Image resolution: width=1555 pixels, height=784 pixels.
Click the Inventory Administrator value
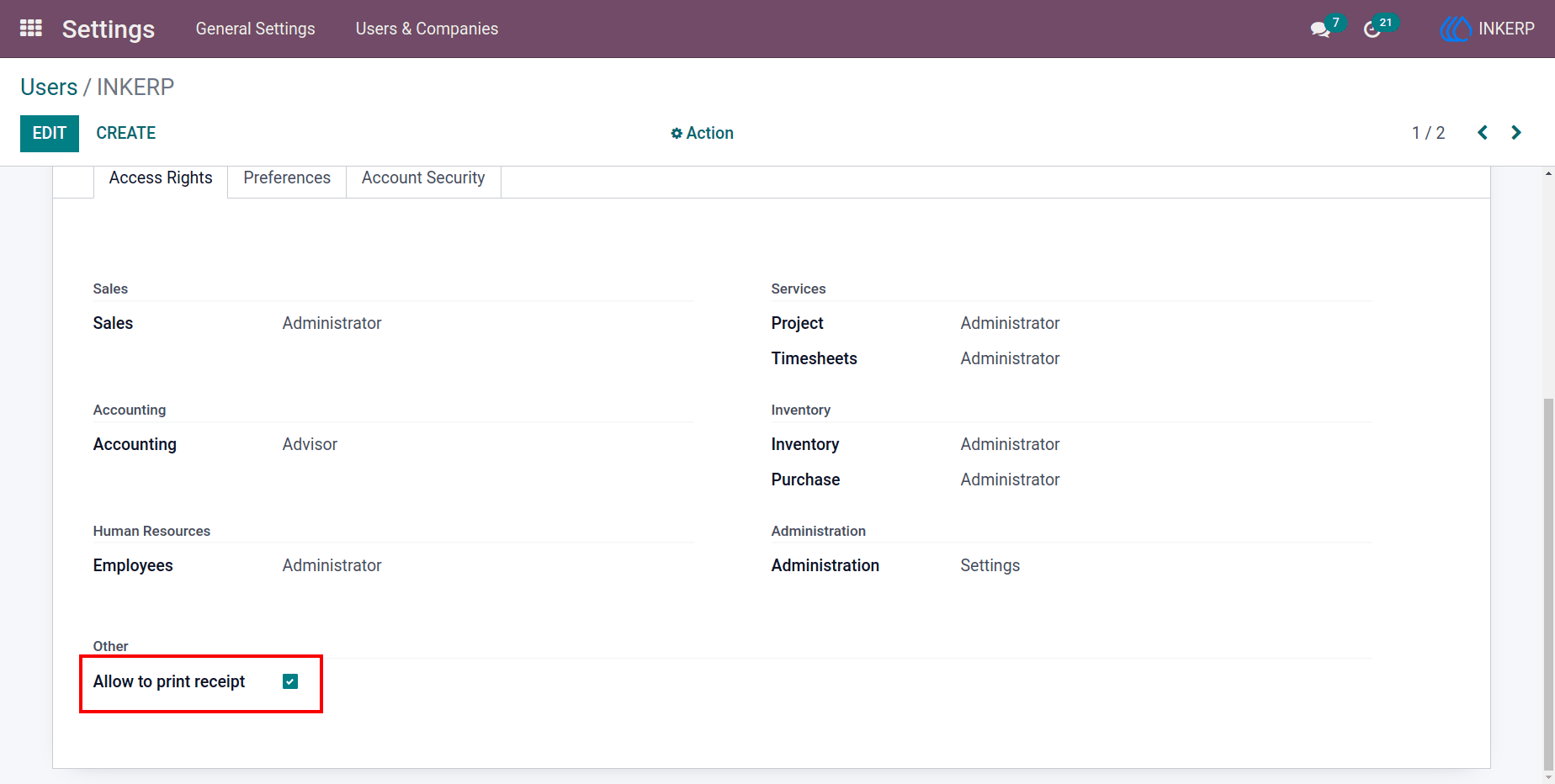click(1011, 444)
